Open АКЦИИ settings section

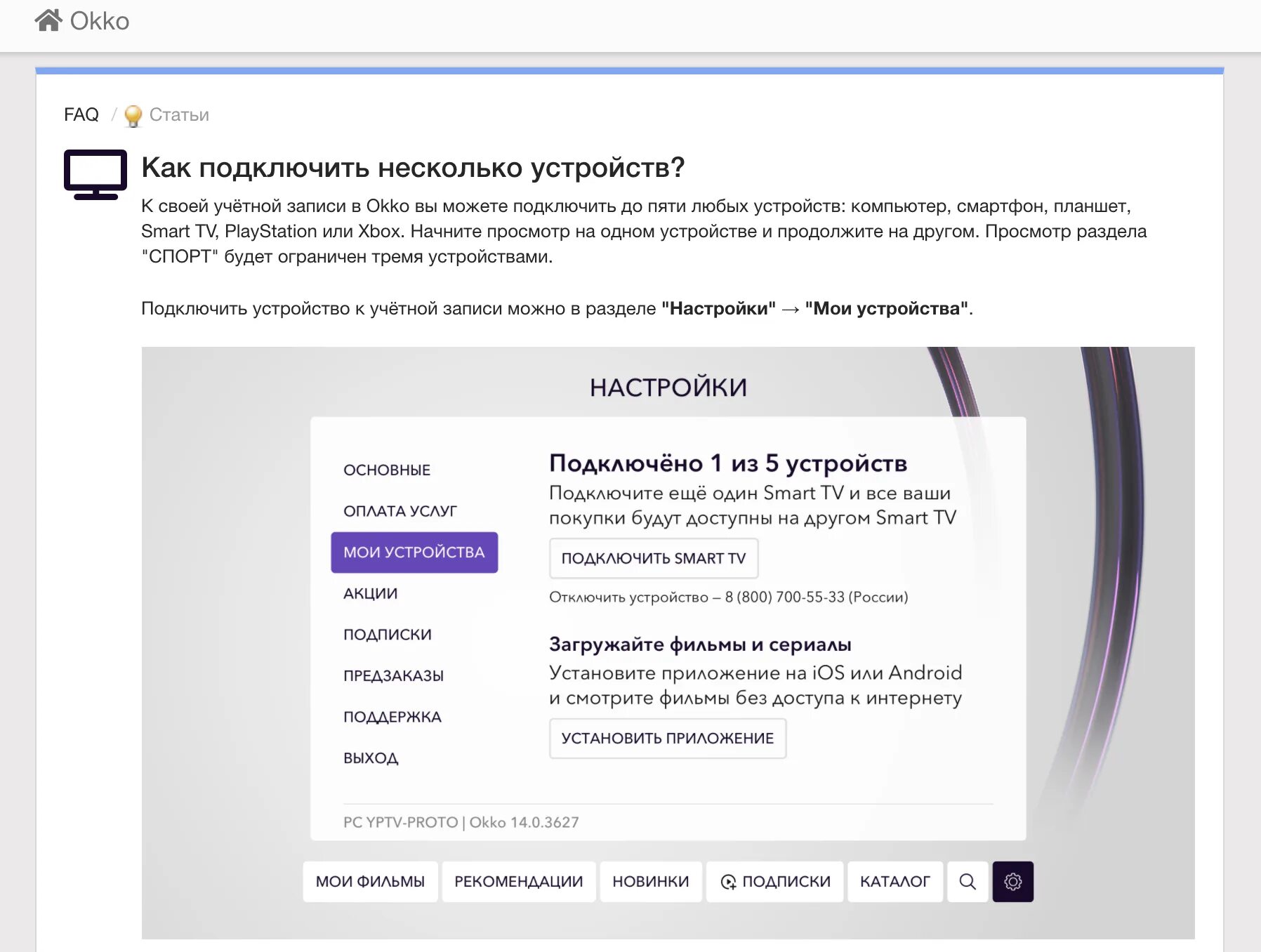coord(371,594)
